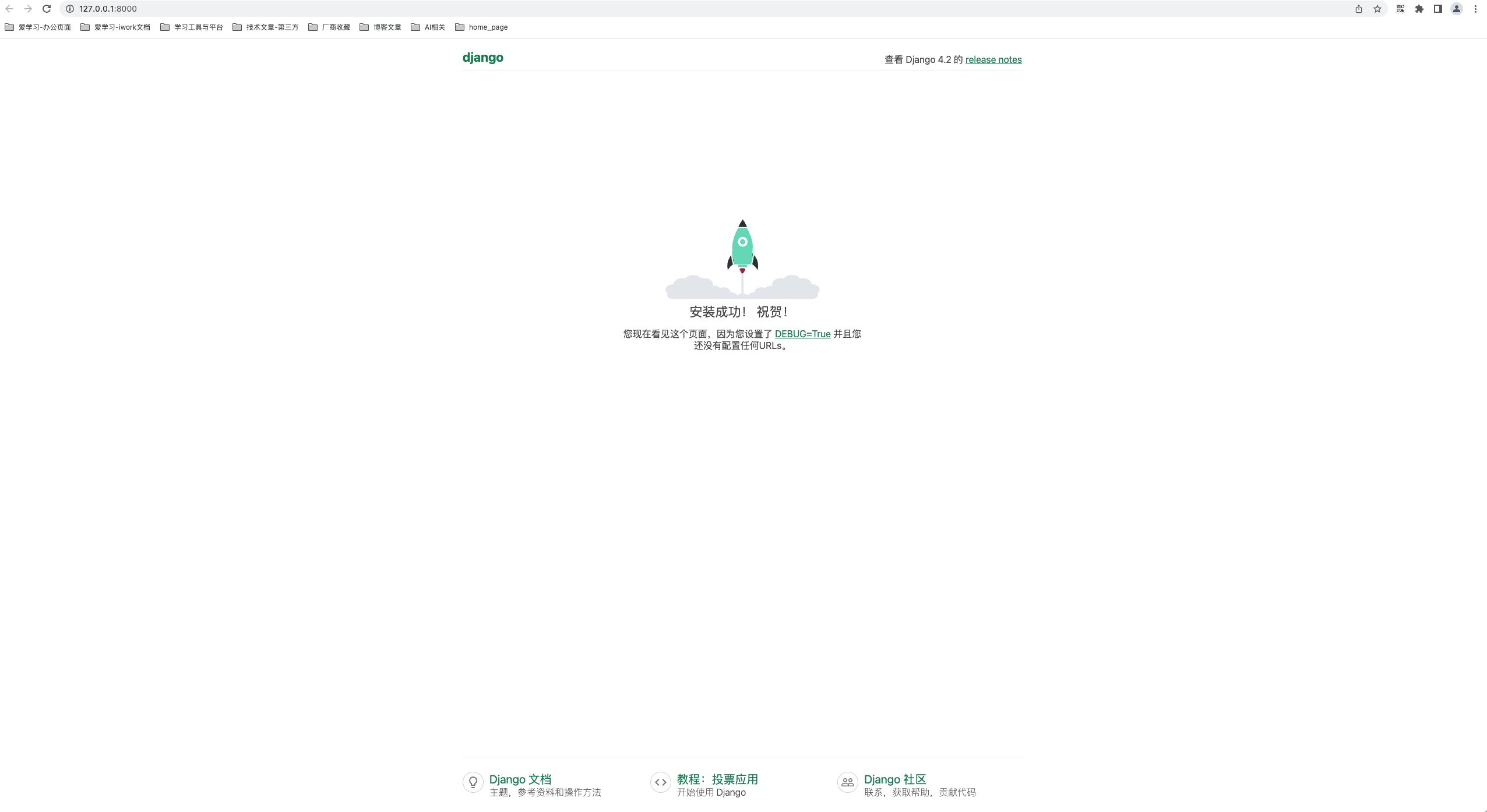Open the 技术文章-第三方 bookmark folder
The image size is (1487, 812).
[266, 27]
